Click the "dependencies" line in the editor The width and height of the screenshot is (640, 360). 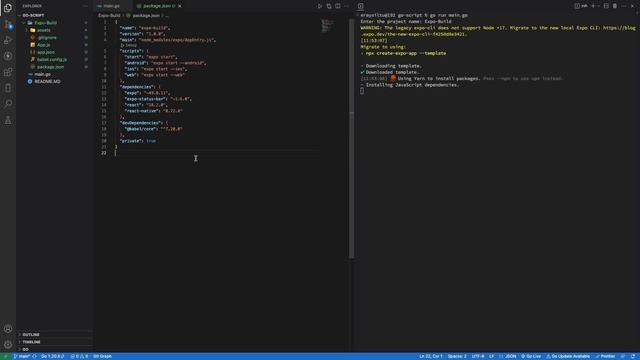point(140,87)
